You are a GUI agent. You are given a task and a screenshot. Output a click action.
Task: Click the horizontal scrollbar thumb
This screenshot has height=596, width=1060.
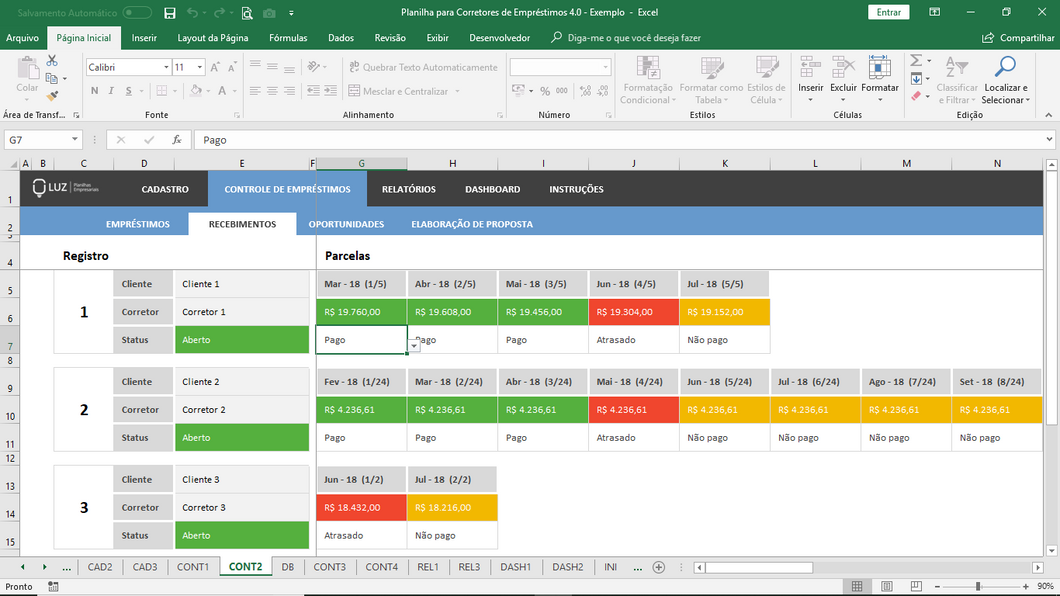coord(759,568)
